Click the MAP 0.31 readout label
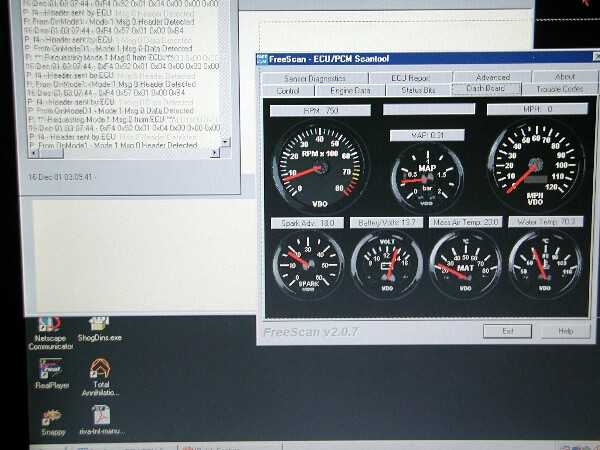The height and width of the screenshot is (450, 600). (427, 135)
